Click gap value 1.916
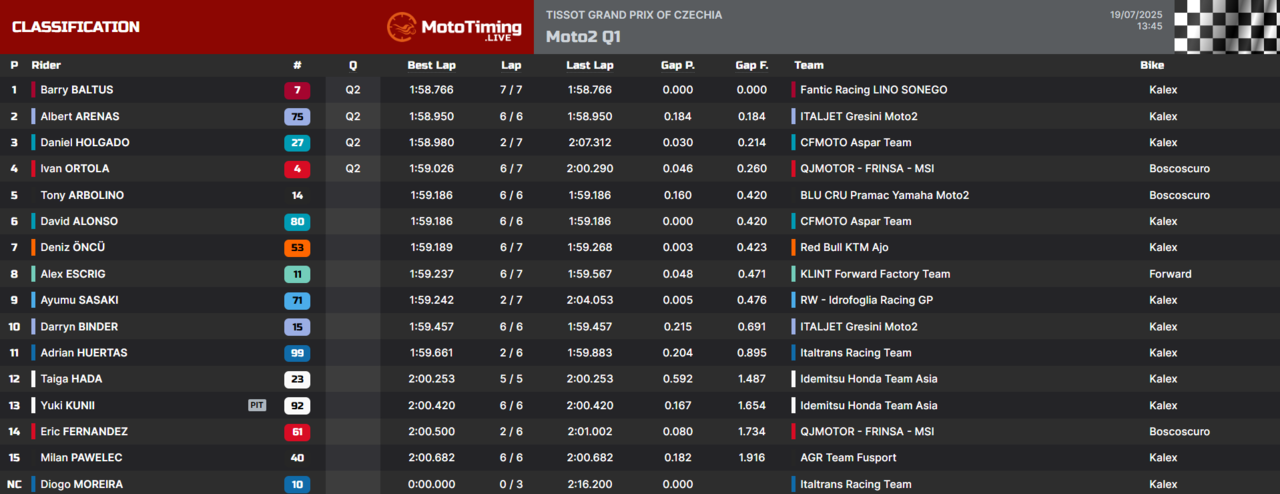Image resolution: width=1280 pixels, height=494 pixels. [x=752, y=457]
